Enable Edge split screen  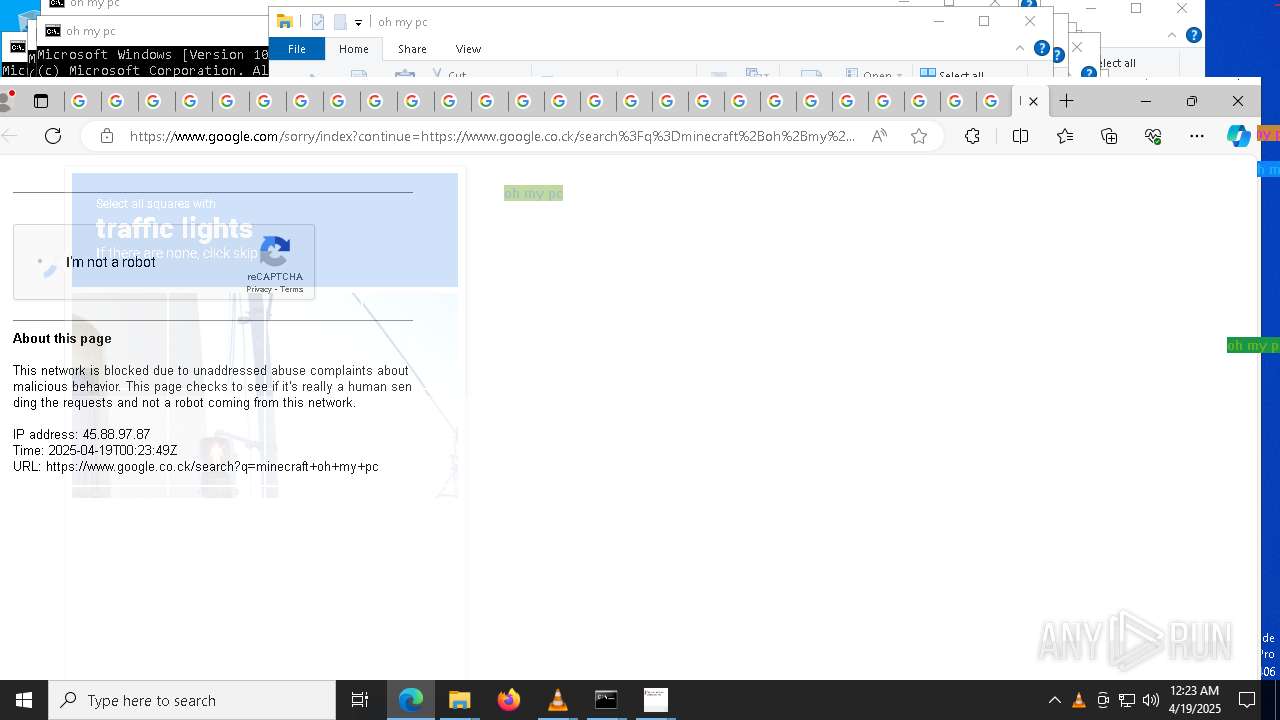1020,136
